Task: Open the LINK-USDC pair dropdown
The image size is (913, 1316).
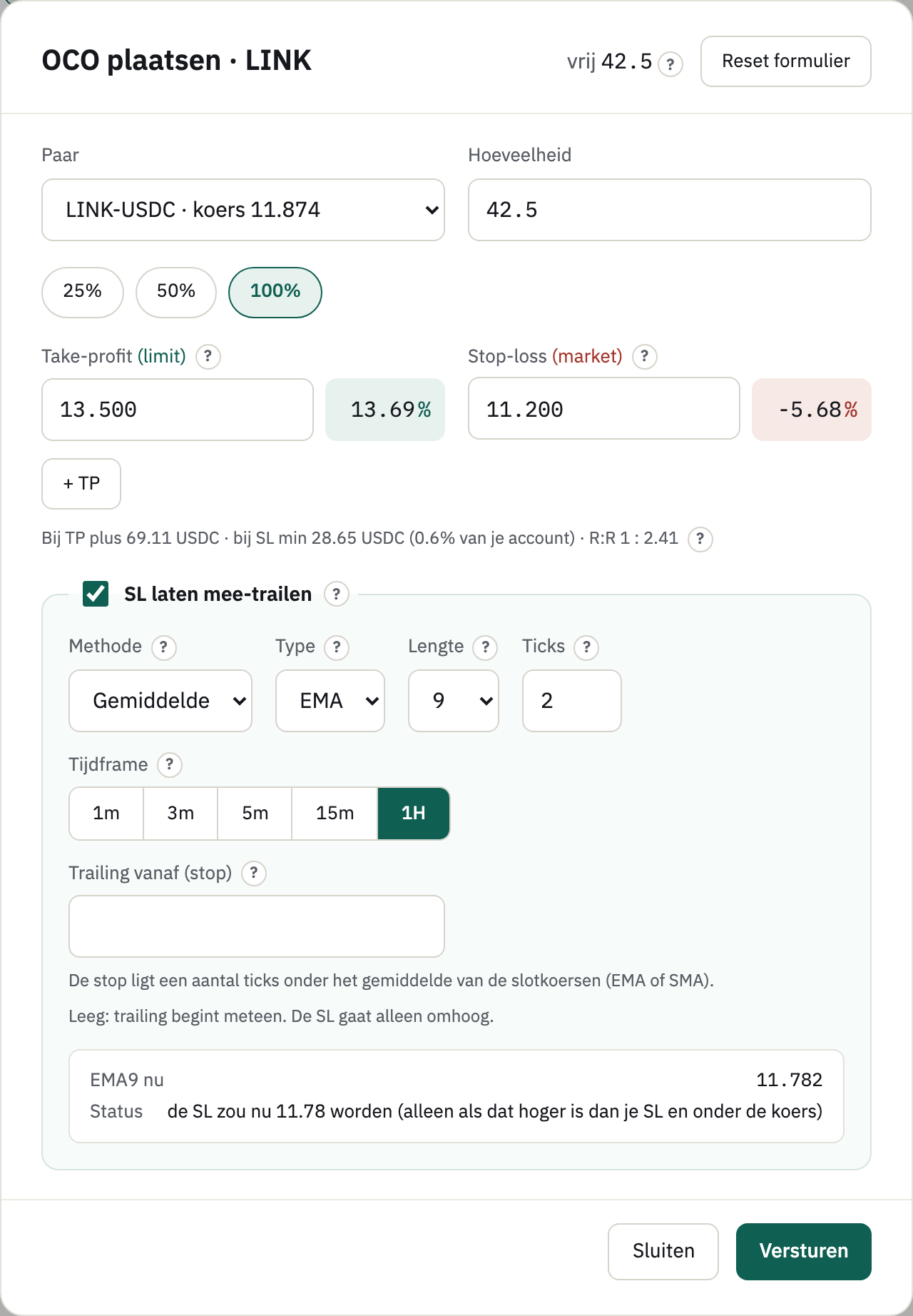Action: pos(243,210)
